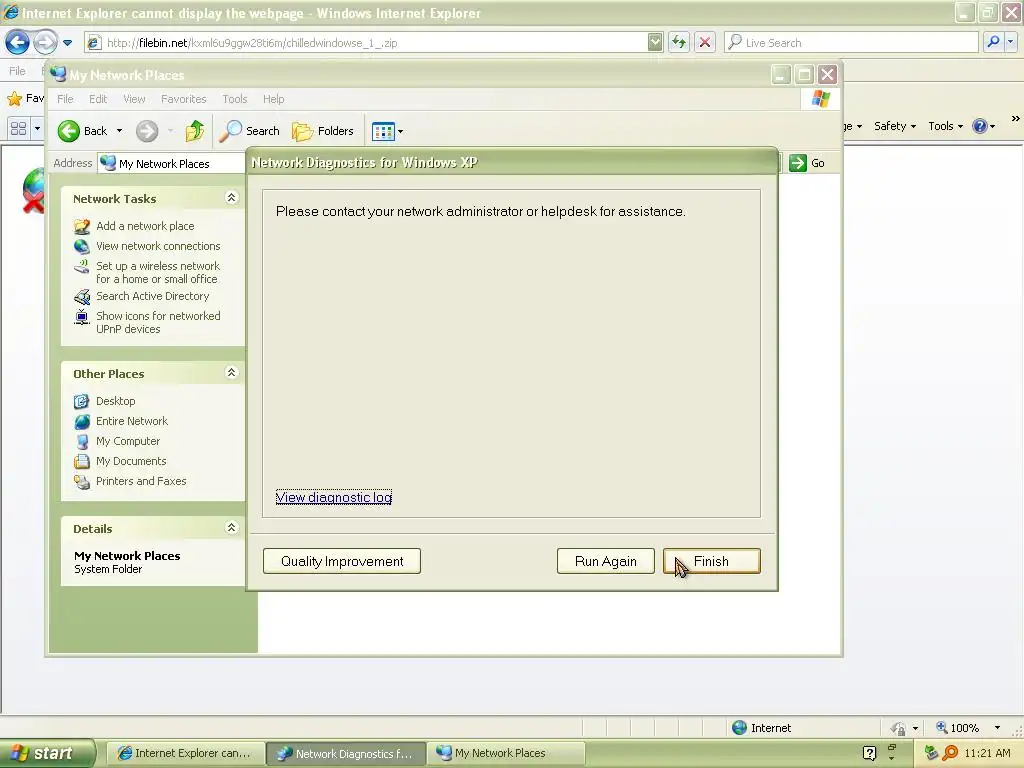Collapse the Other Places panel
This screenshot has height=768, width=1024.
231,372
